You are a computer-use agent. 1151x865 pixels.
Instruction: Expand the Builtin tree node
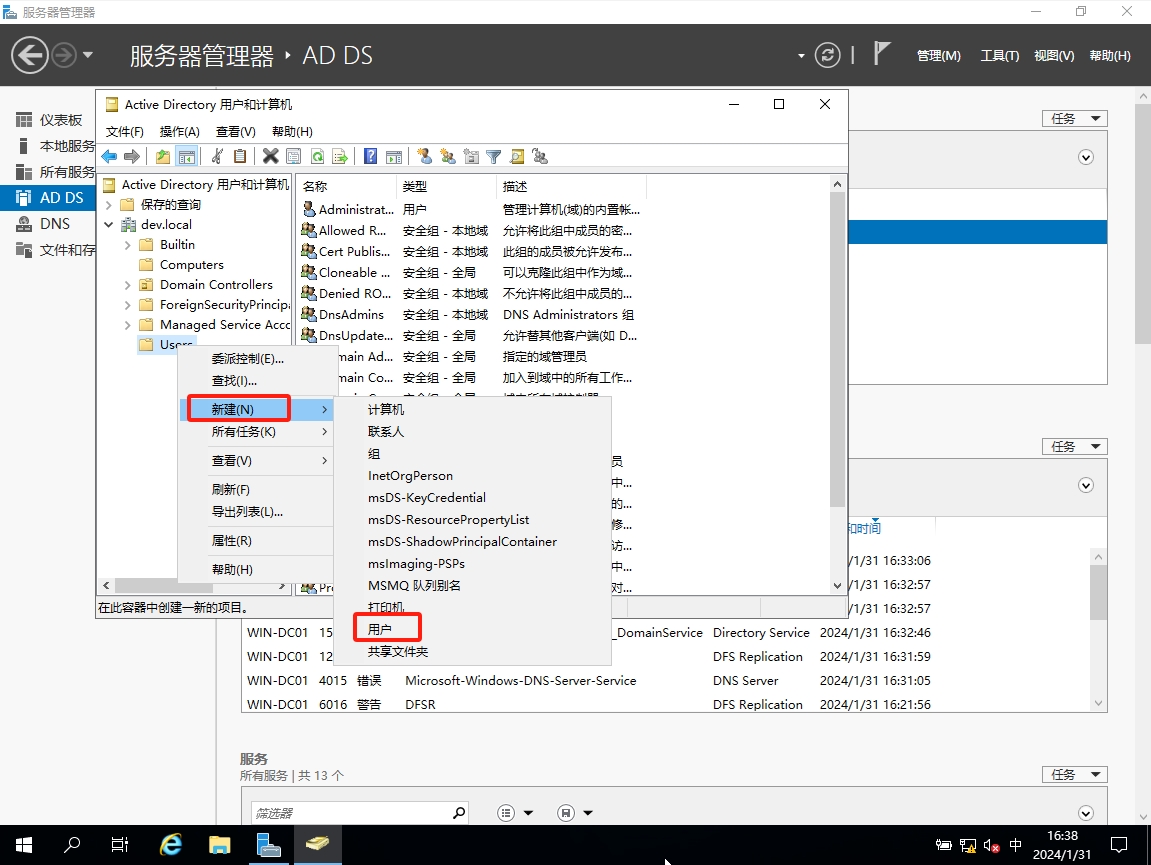click(x=128, y=245)
